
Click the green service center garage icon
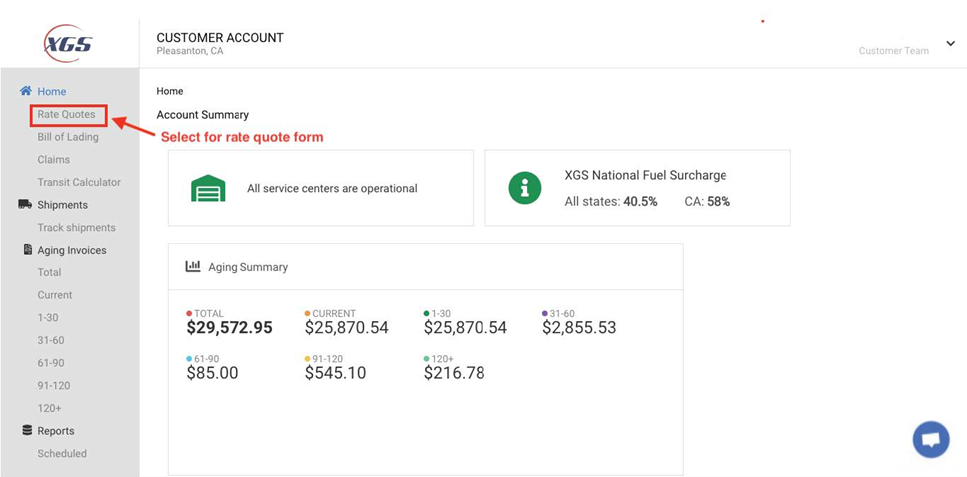tap(208, 188)
